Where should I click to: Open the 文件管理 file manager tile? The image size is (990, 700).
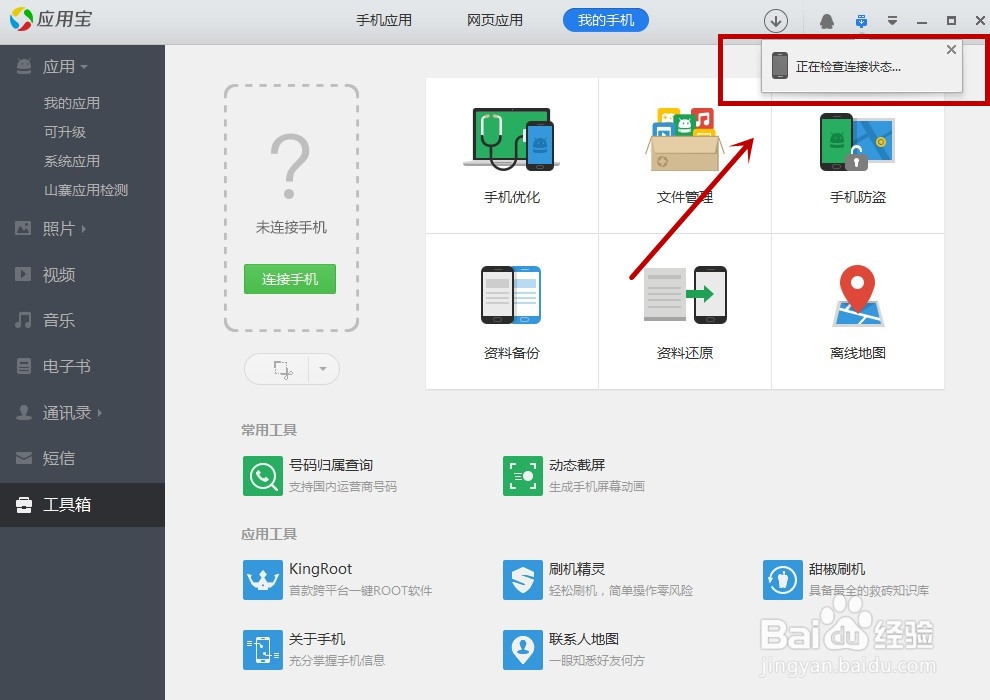pos(684,155)
